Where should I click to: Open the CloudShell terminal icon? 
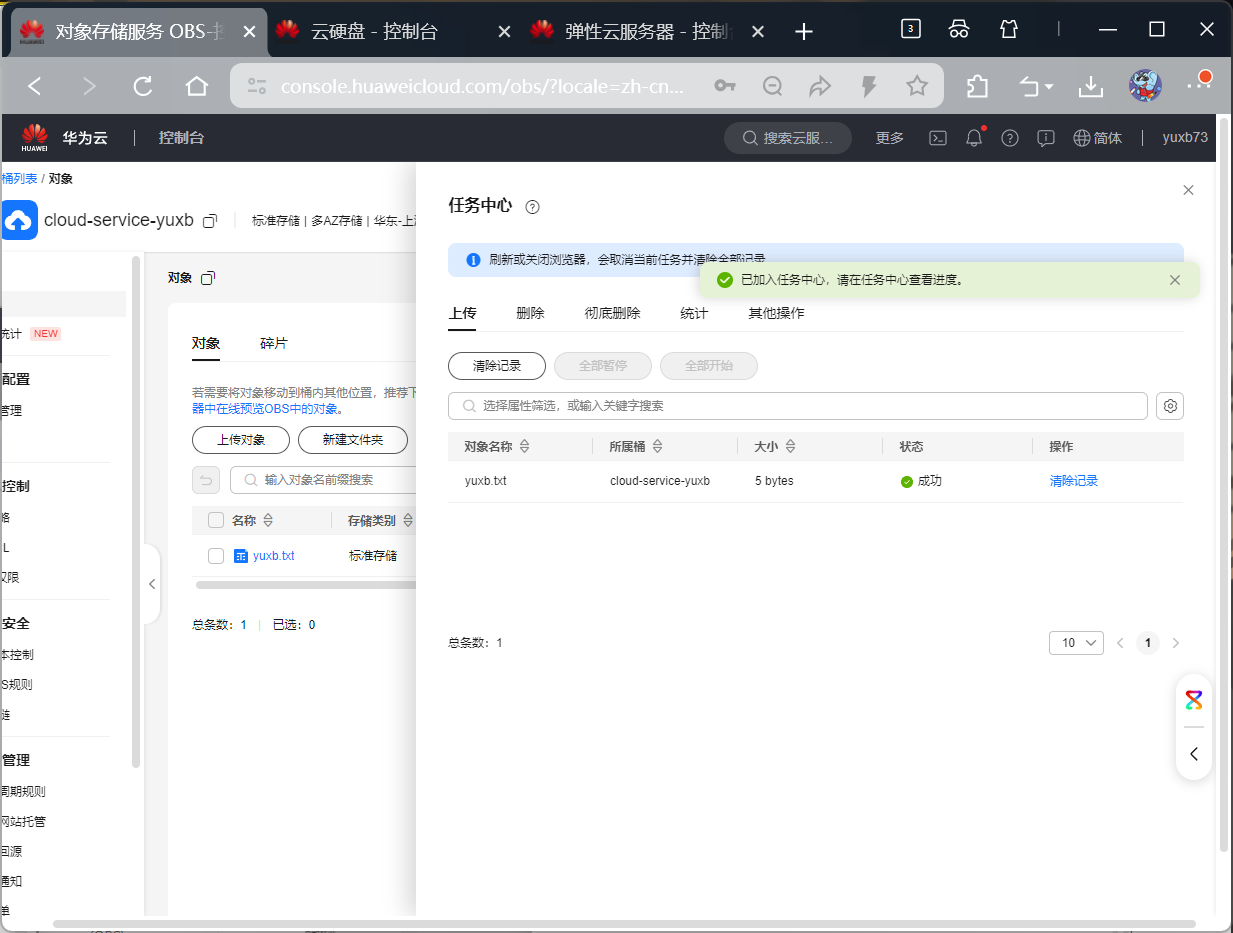point(938,138)
